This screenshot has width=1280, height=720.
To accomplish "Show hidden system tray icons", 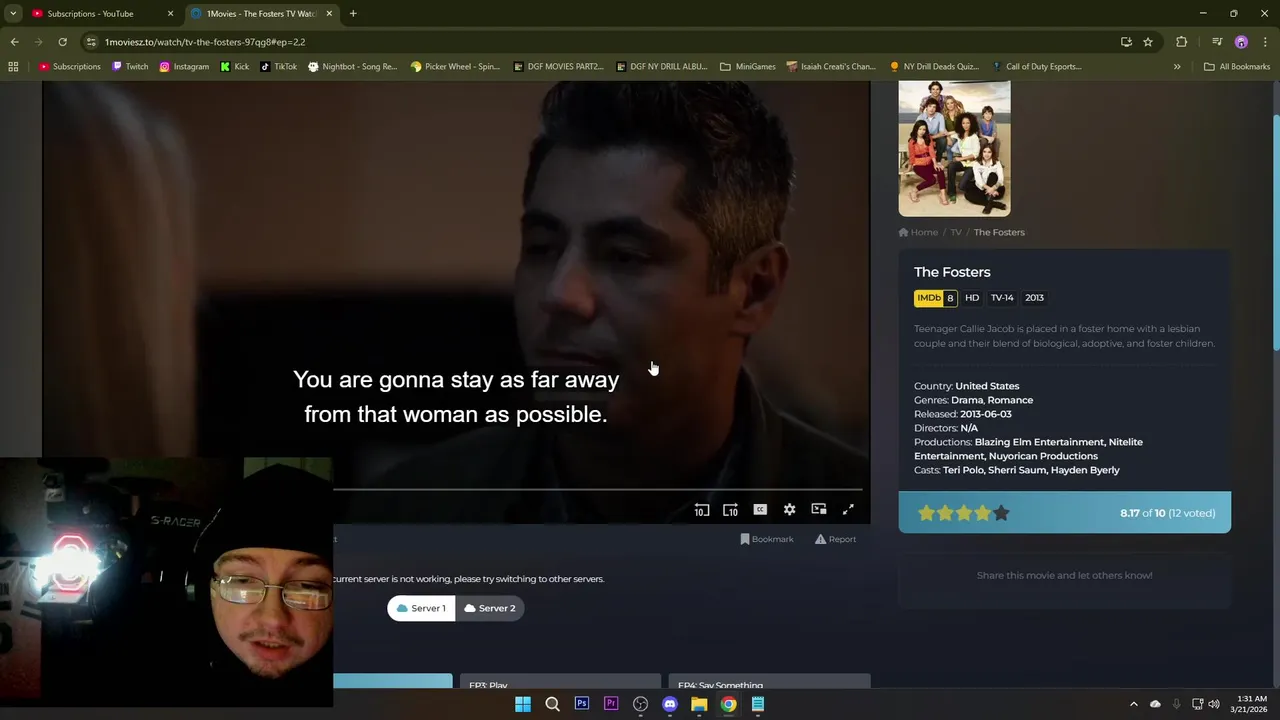I will coord(1134,704).
